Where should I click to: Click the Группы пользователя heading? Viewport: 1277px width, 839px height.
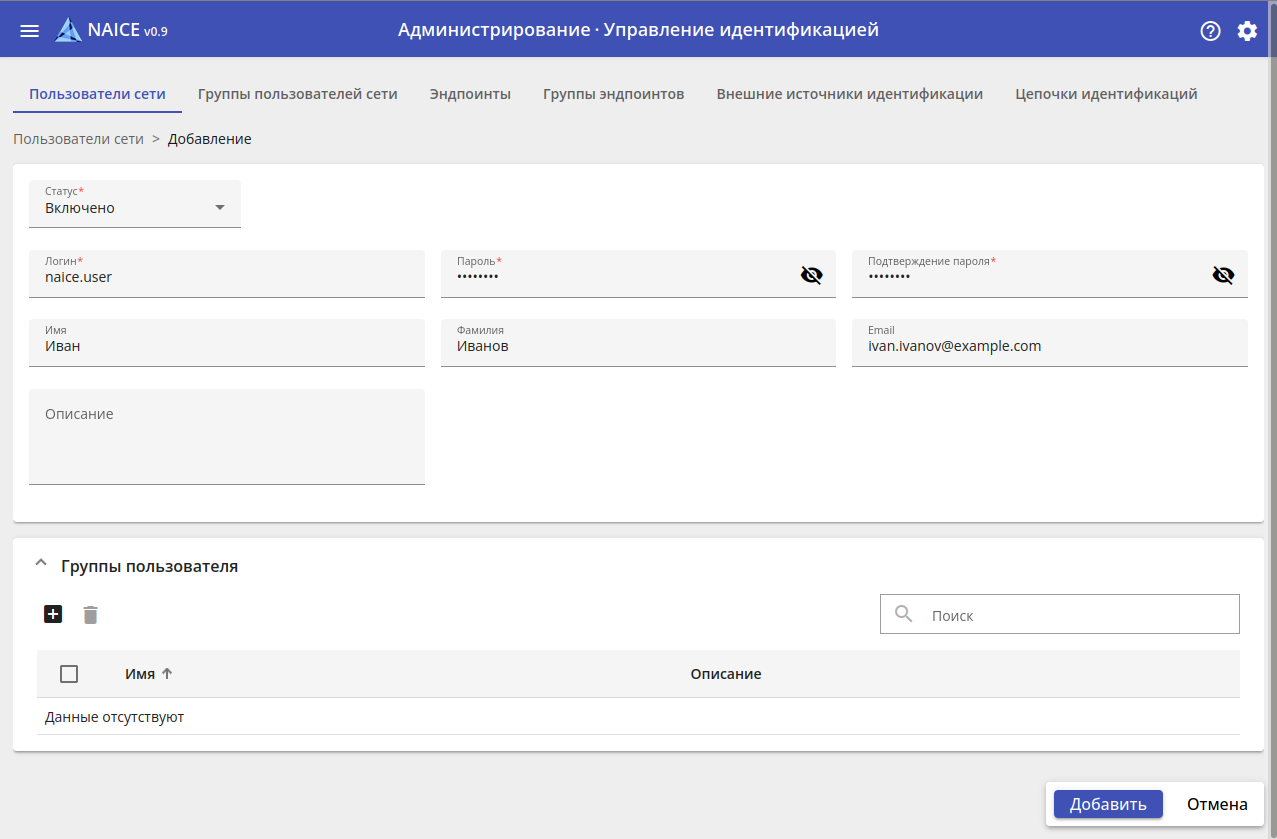tap(149, 566)
